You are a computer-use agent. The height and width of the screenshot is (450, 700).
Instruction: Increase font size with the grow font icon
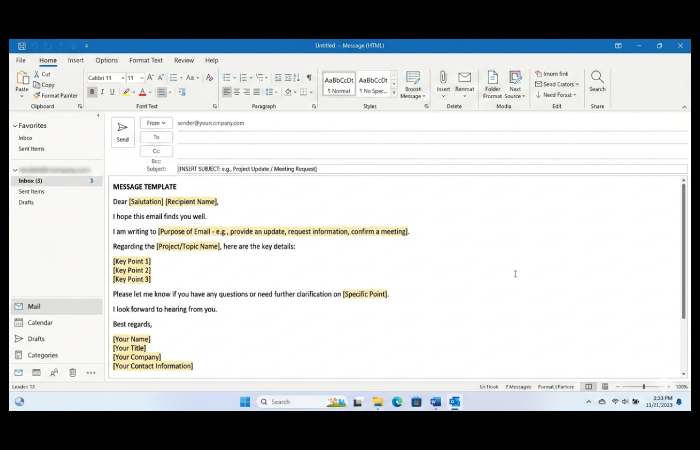point(150,77)
